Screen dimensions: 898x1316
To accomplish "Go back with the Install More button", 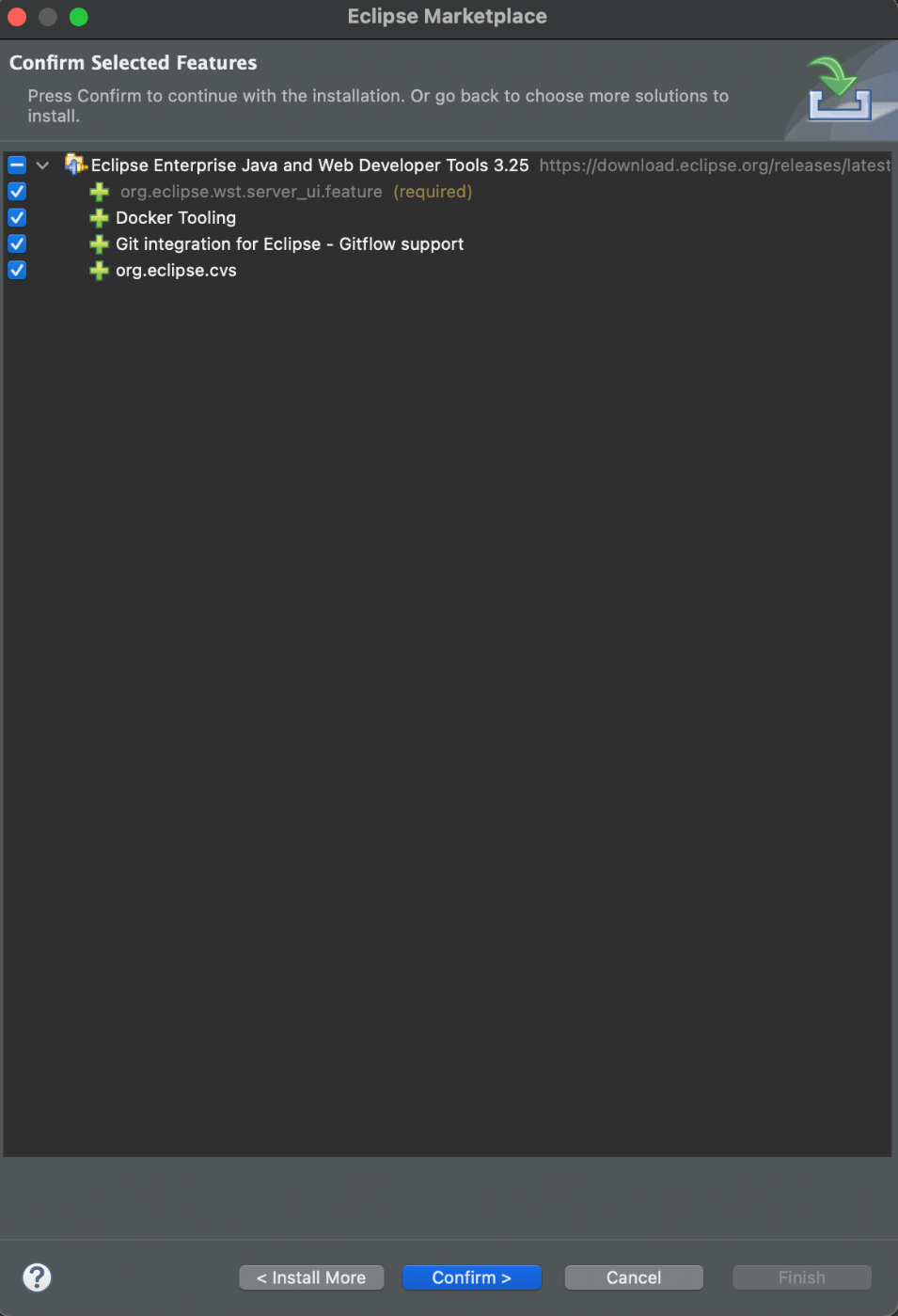I will (x=311, y=1277).
